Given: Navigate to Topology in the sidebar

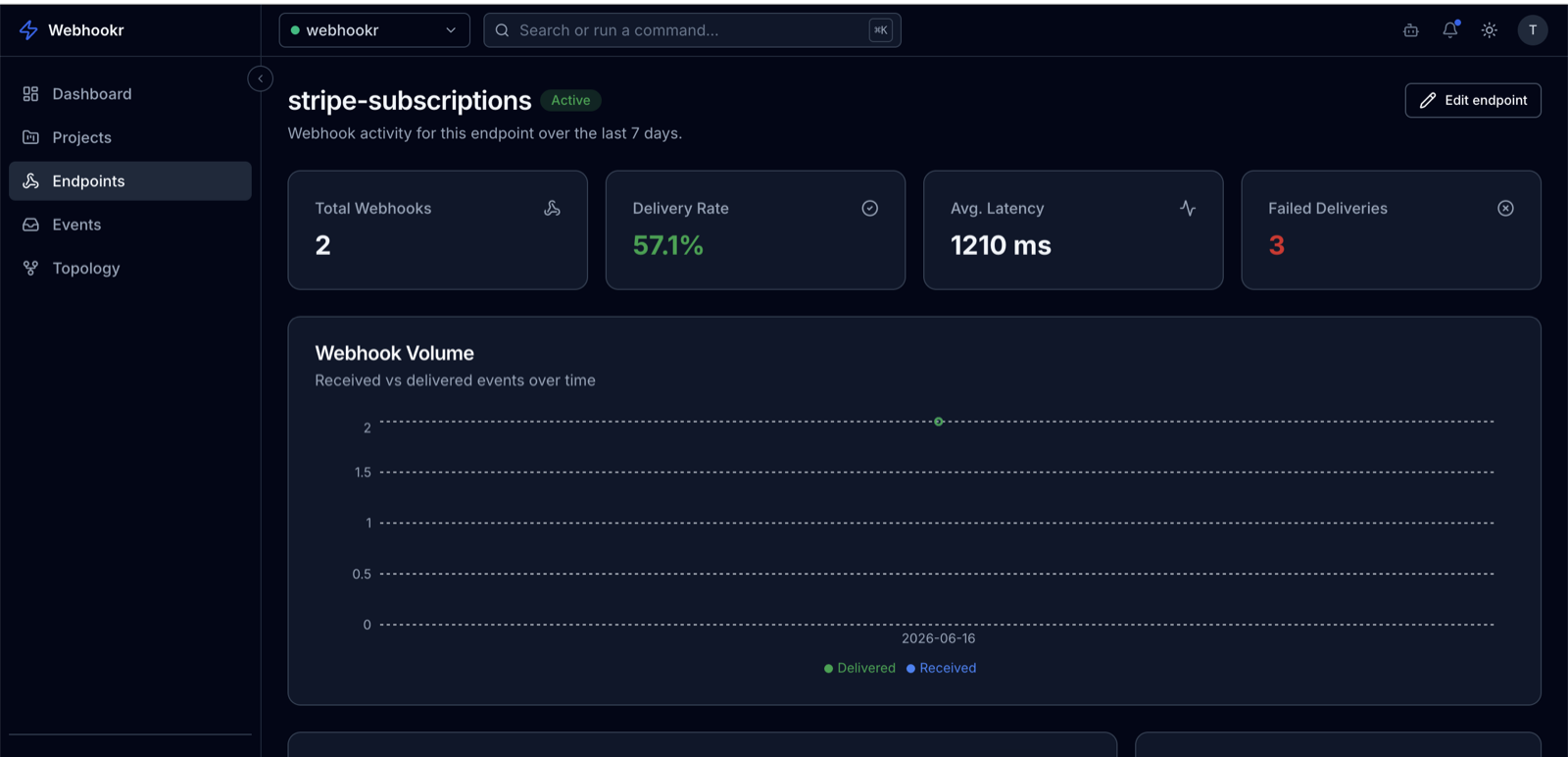Looking at the screenshot, I should (130, 268).
